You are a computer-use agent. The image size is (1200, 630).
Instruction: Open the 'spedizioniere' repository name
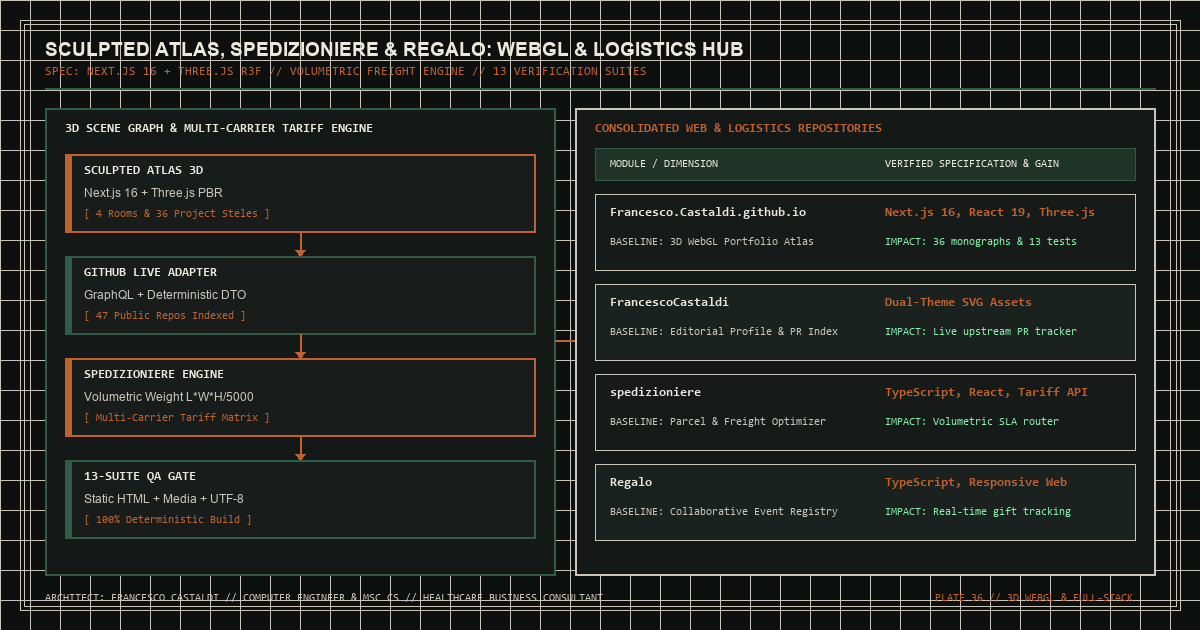656,392
